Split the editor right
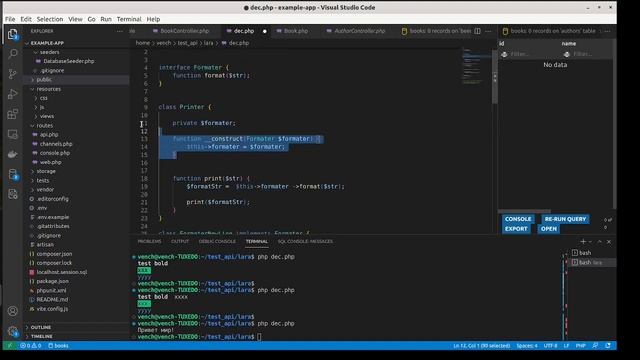The height and width of the screenshot is (360, 640). [477, 31]
